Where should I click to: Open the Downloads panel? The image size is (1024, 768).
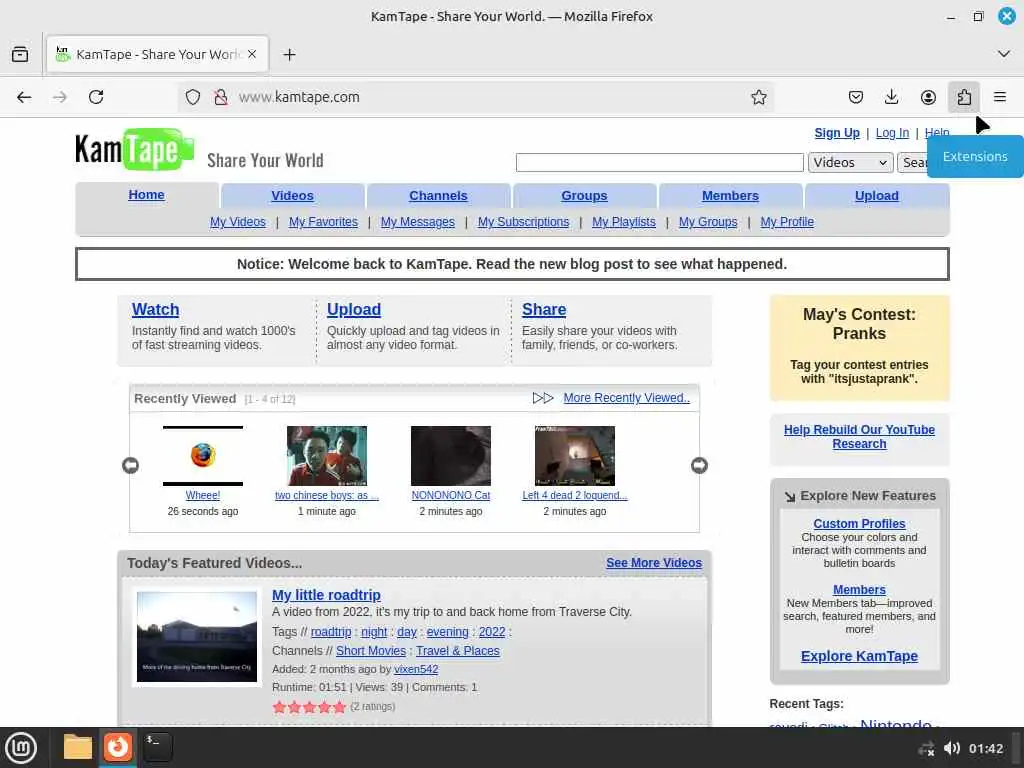891,97
